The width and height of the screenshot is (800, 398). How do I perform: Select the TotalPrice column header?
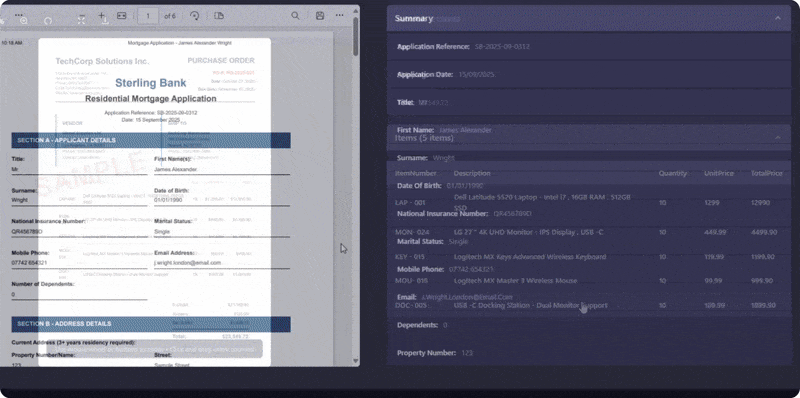tap(766, 173)
